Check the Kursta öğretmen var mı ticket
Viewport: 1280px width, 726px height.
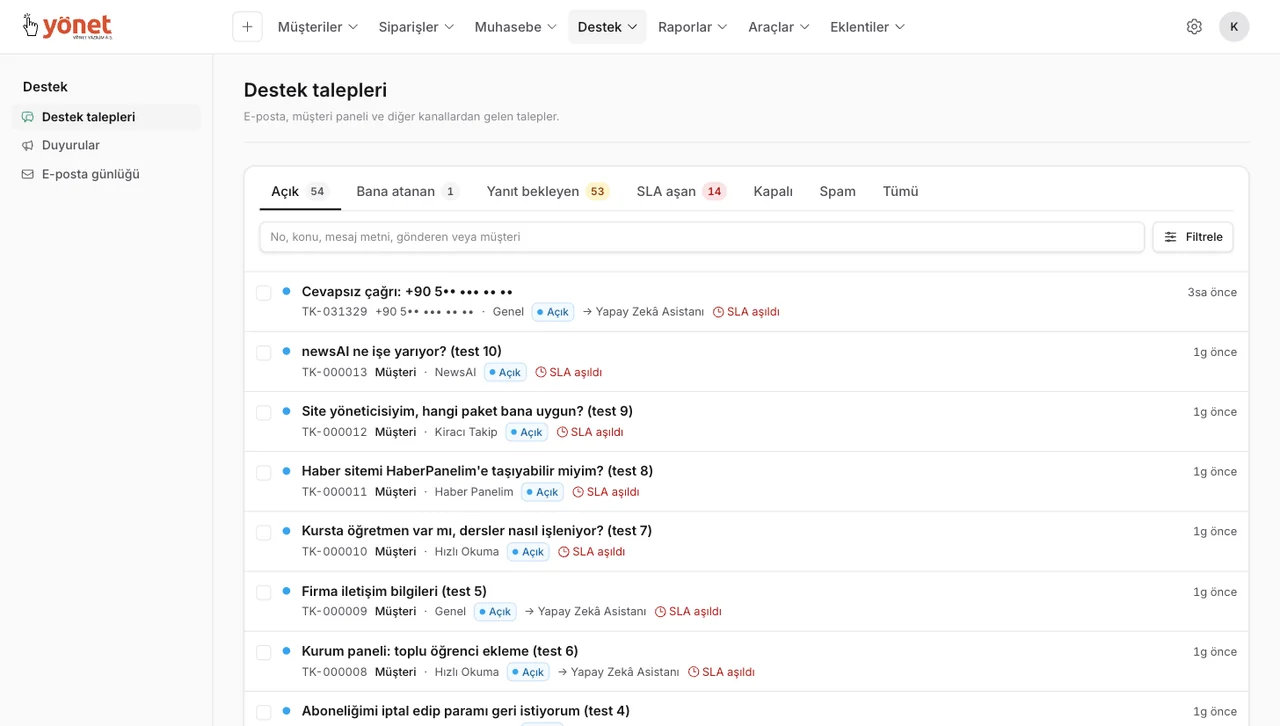coord(264,533)
